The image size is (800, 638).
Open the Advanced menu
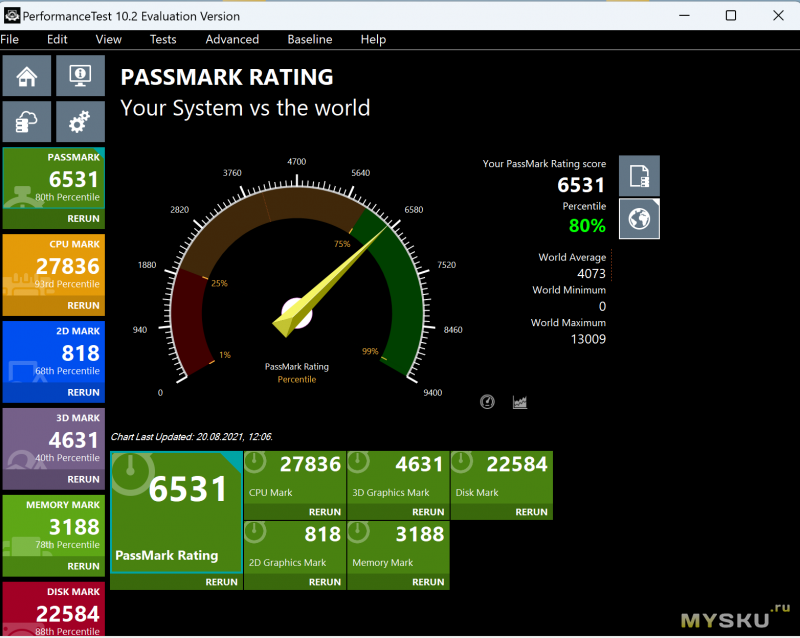click(232, 39)
